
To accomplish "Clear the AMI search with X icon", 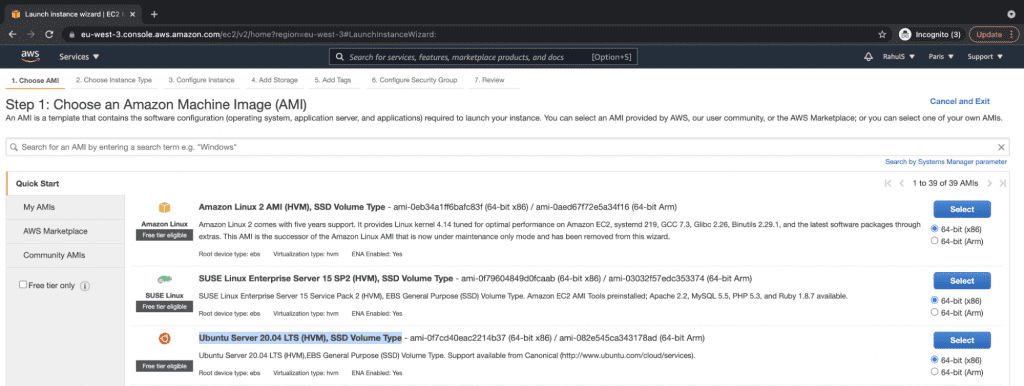I will 1001,147.
